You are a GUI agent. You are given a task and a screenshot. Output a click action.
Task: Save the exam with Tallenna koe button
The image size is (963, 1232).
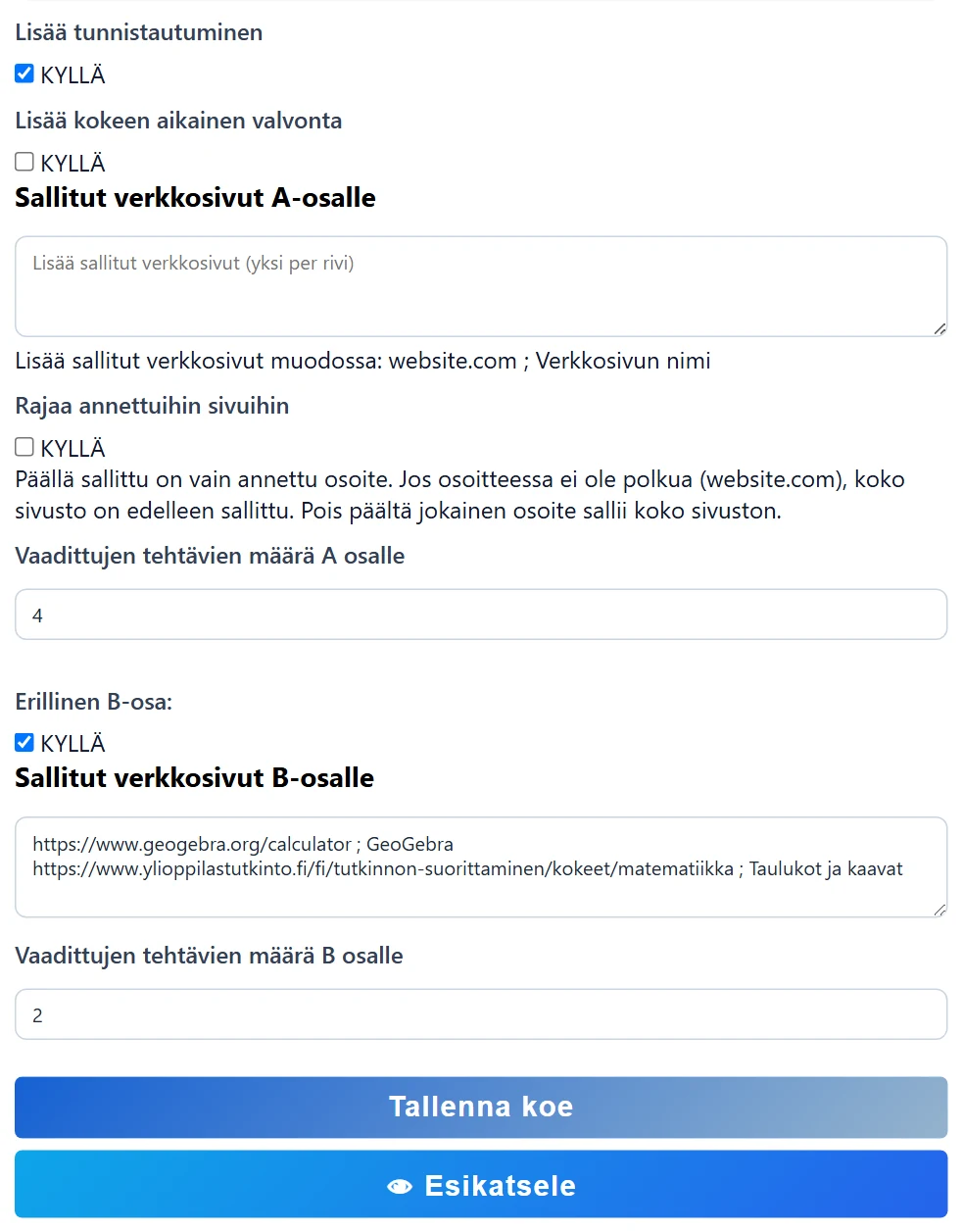point(481,1107)
